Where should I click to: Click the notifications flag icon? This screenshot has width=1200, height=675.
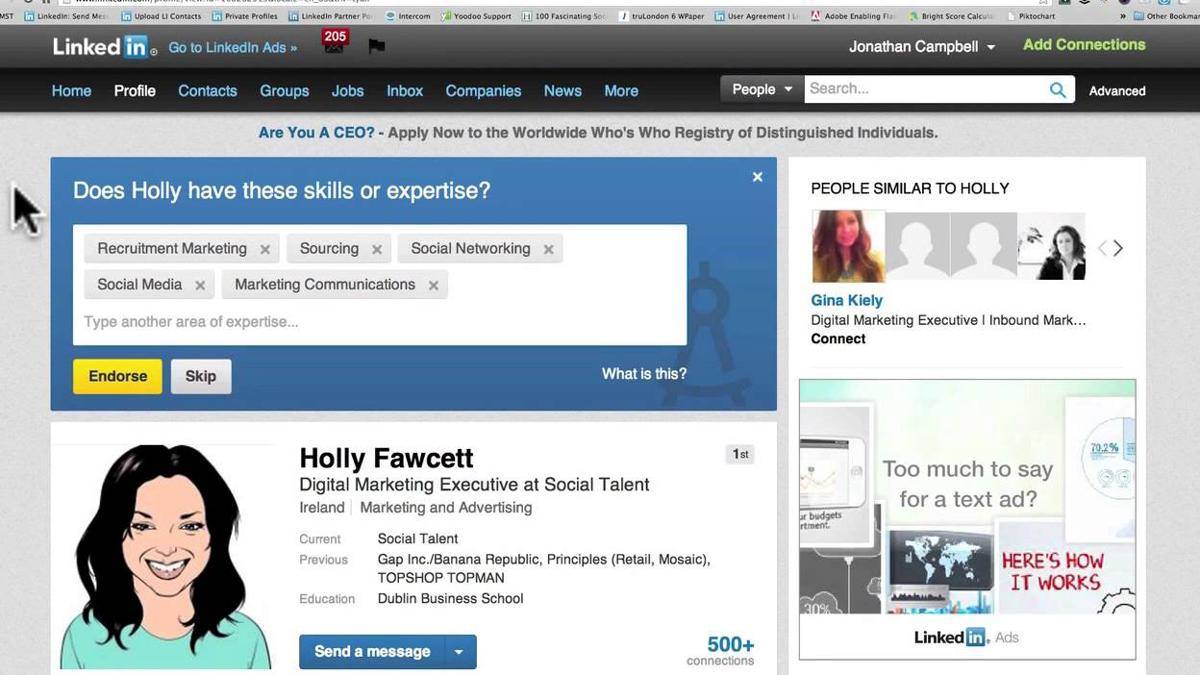coord(376,46)
